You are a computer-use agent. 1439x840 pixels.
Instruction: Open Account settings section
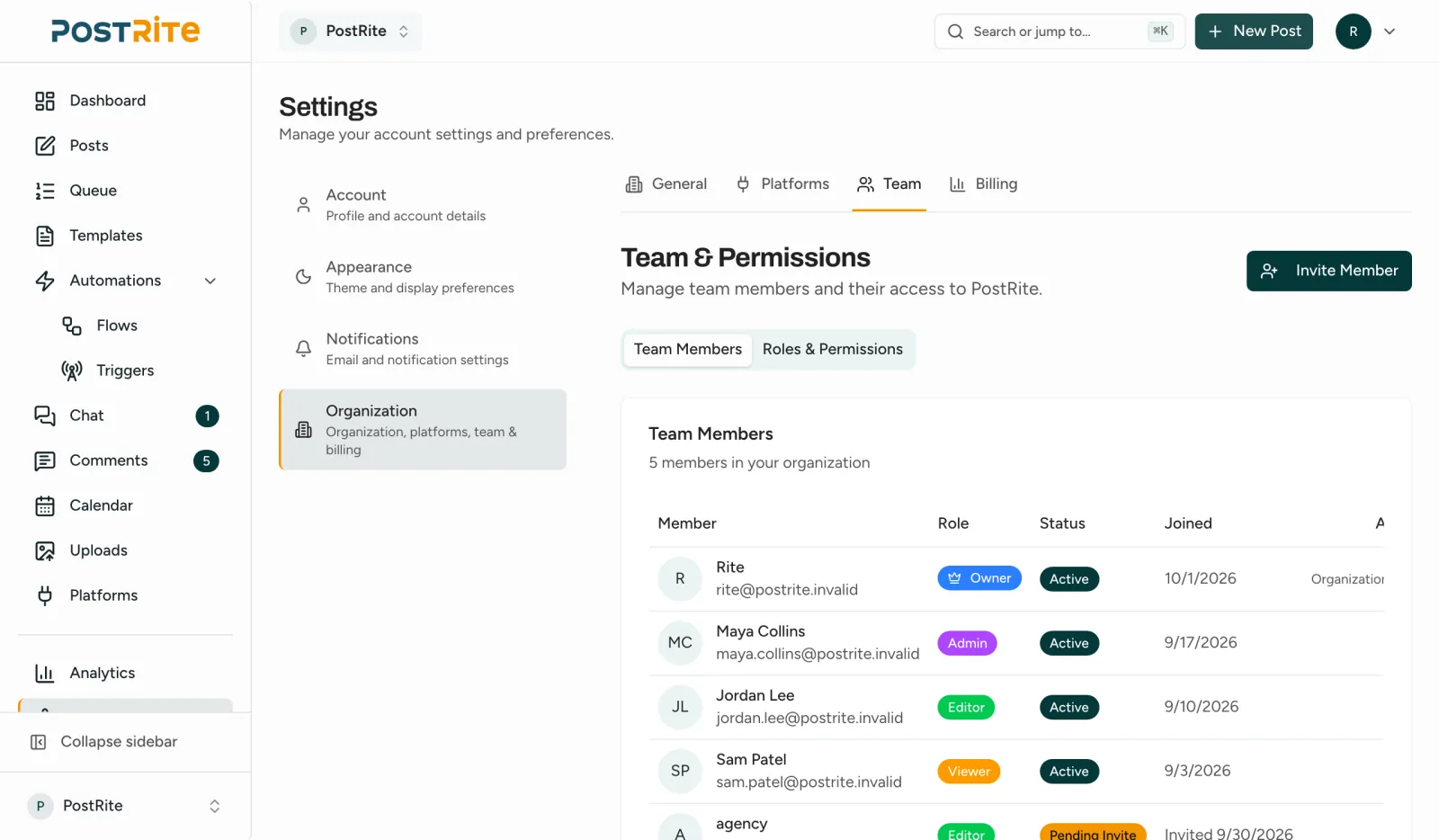point(423,205)
